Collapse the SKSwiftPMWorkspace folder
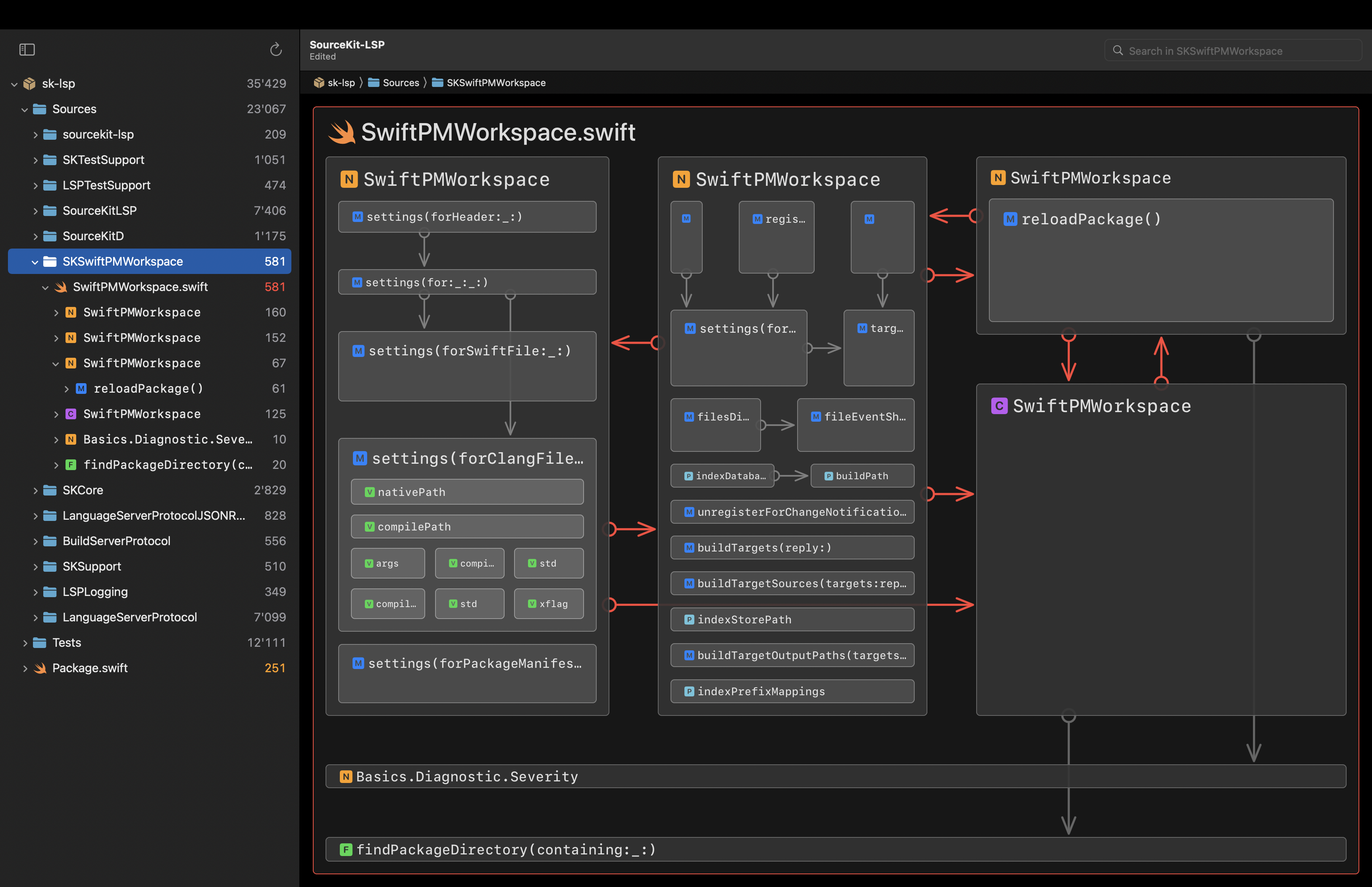This screenshot has width=1372, height=887. (x=35, y=262)
